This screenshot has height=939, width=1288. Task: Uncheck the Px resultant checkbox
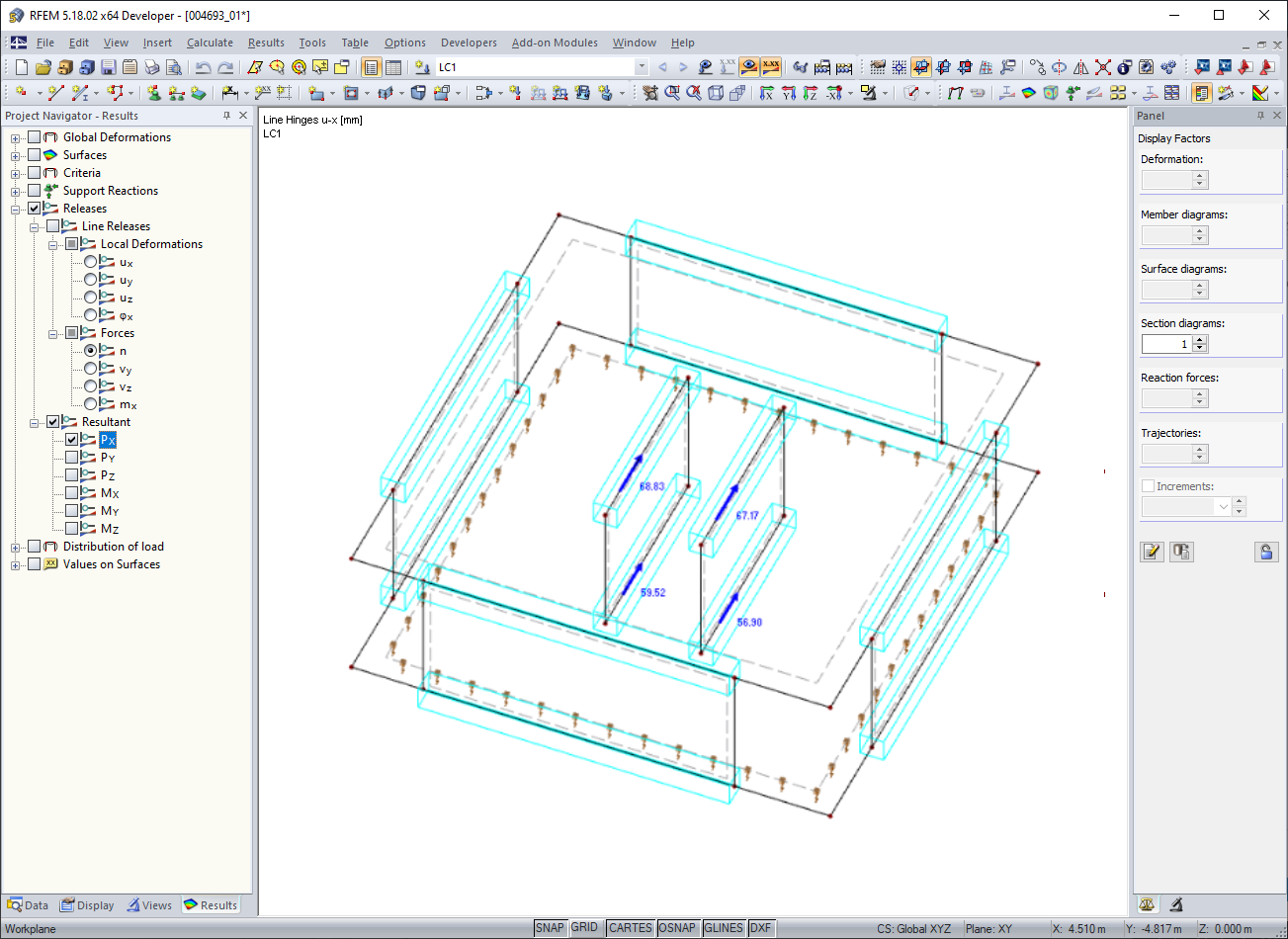click(x=72, y=440)
